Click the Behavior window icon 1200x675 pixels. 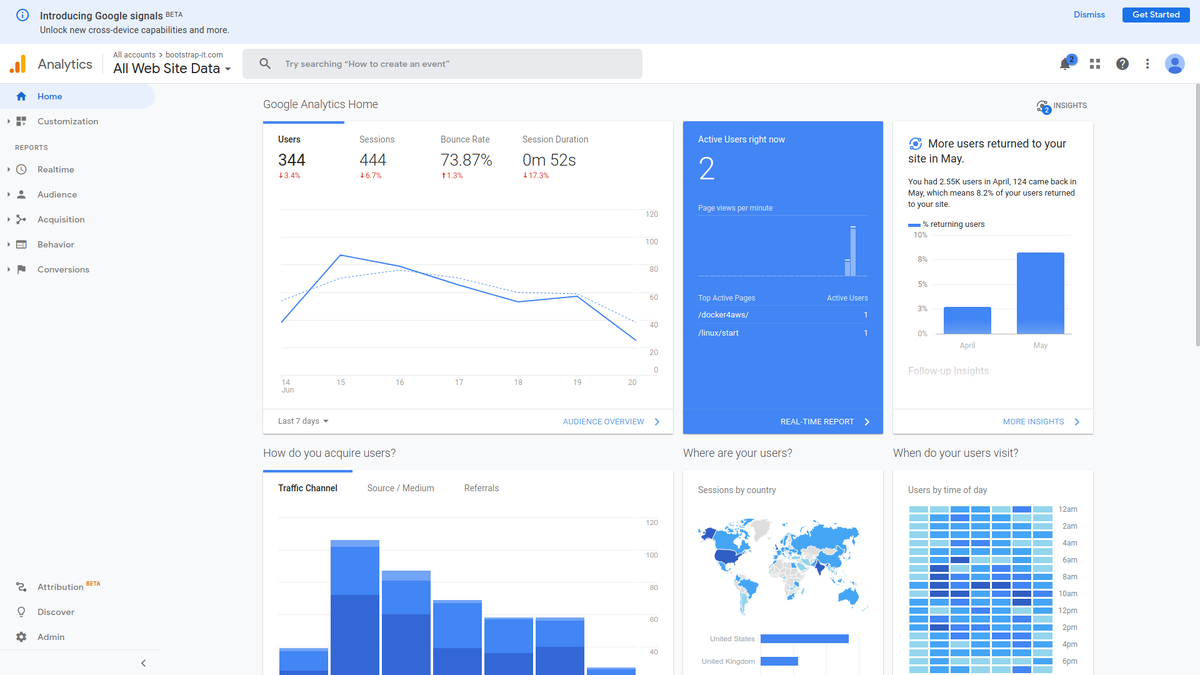click(x=21, y=245)
